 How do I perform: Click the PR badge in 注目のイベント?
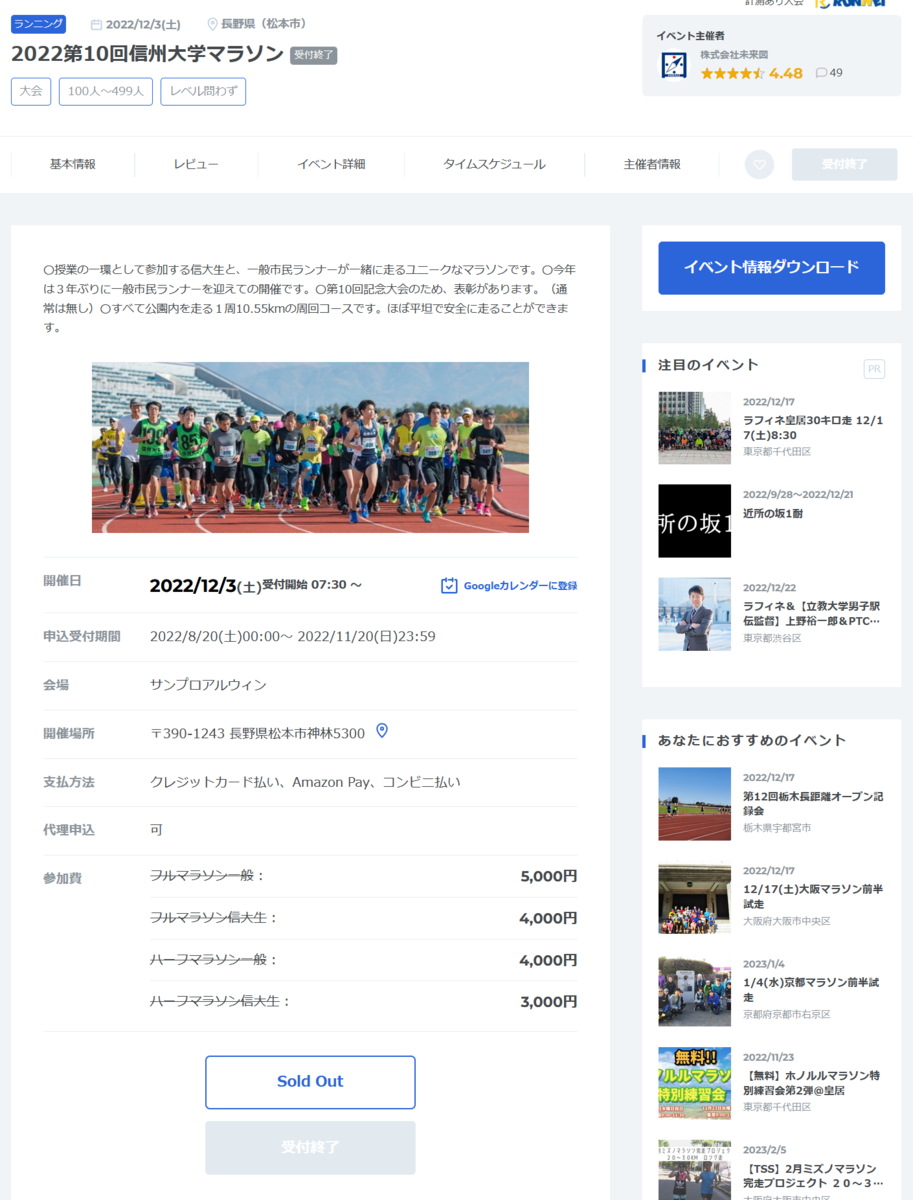tap(874, 369)
